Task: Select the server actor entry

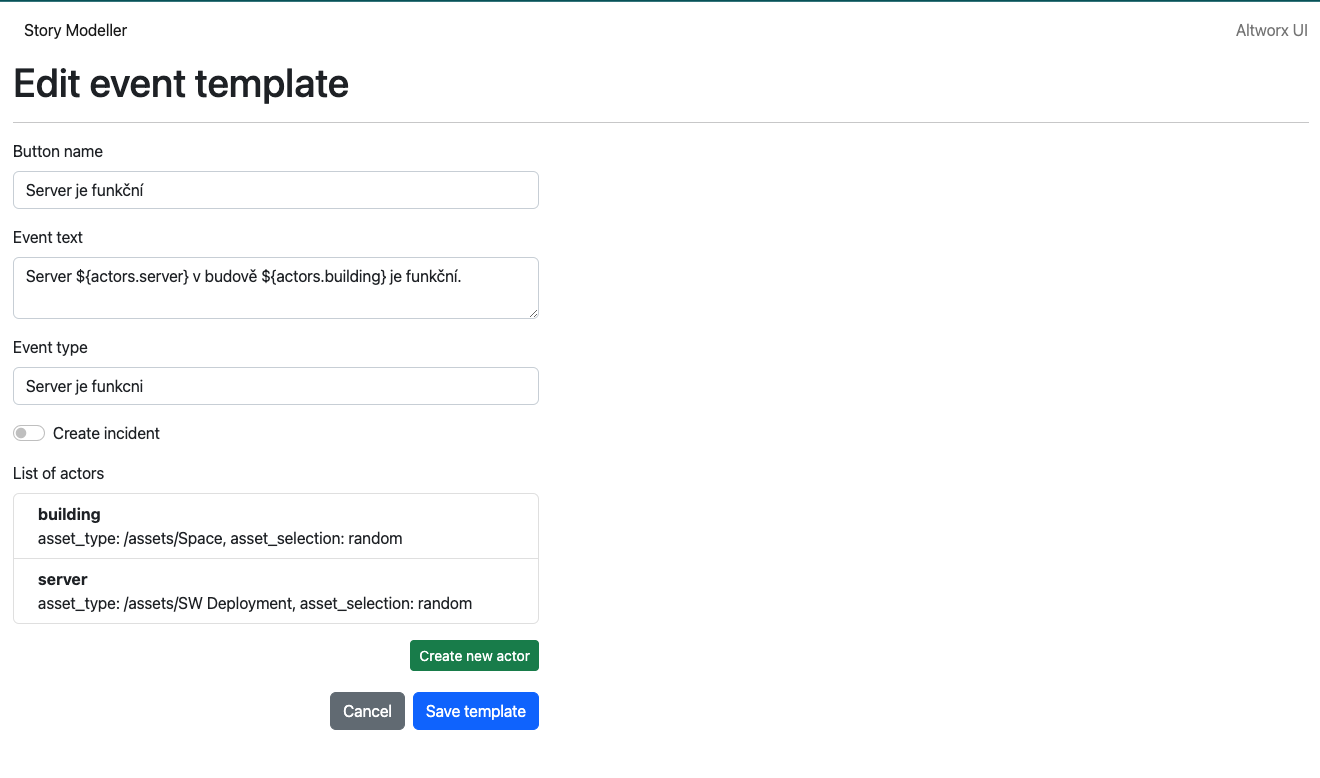Action: tap(276, 591)
